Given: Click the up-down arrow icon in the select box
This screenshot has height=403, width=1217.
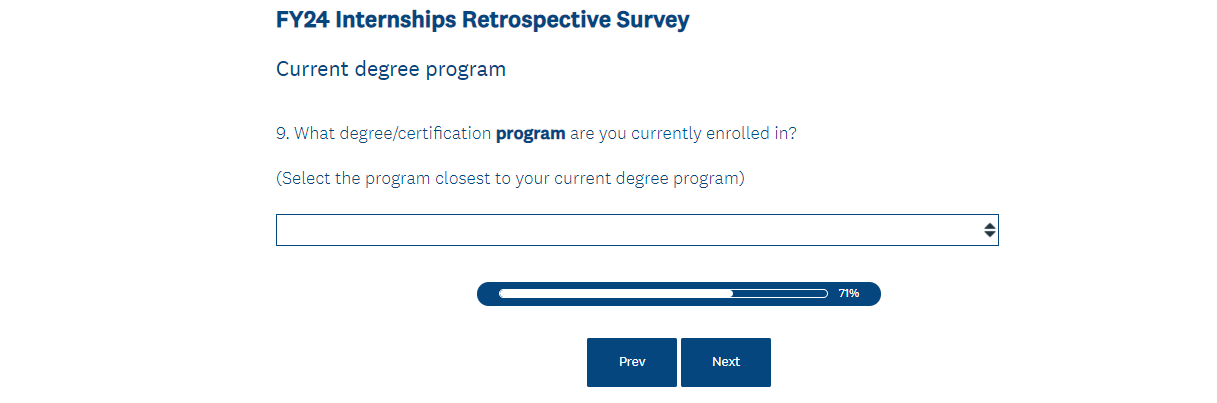Looking at the screenshot, I should [989, 230].
